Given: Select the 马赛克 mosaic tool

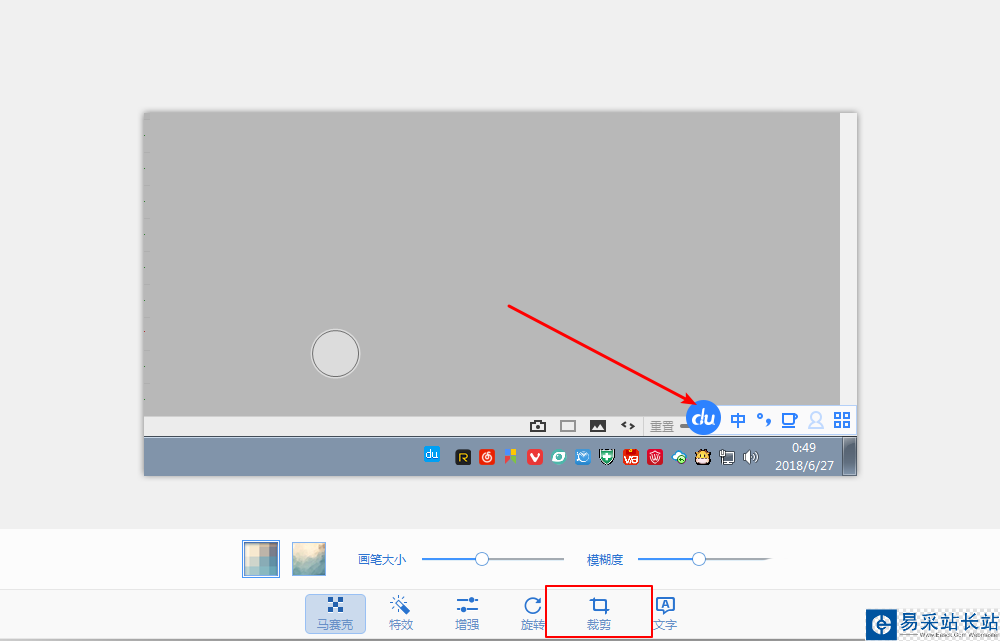Looking at the screenshot, I should tap(335, 614).
